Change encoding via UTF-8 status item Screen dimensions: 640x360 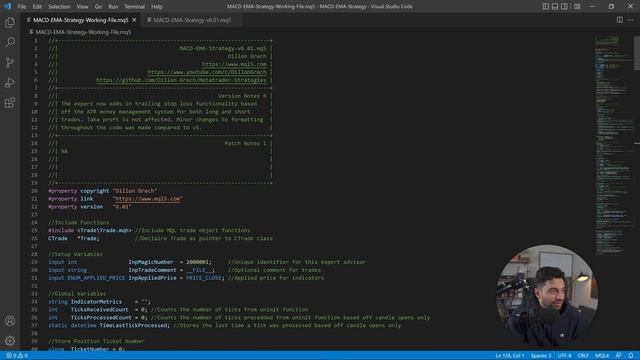coord(564,356)
